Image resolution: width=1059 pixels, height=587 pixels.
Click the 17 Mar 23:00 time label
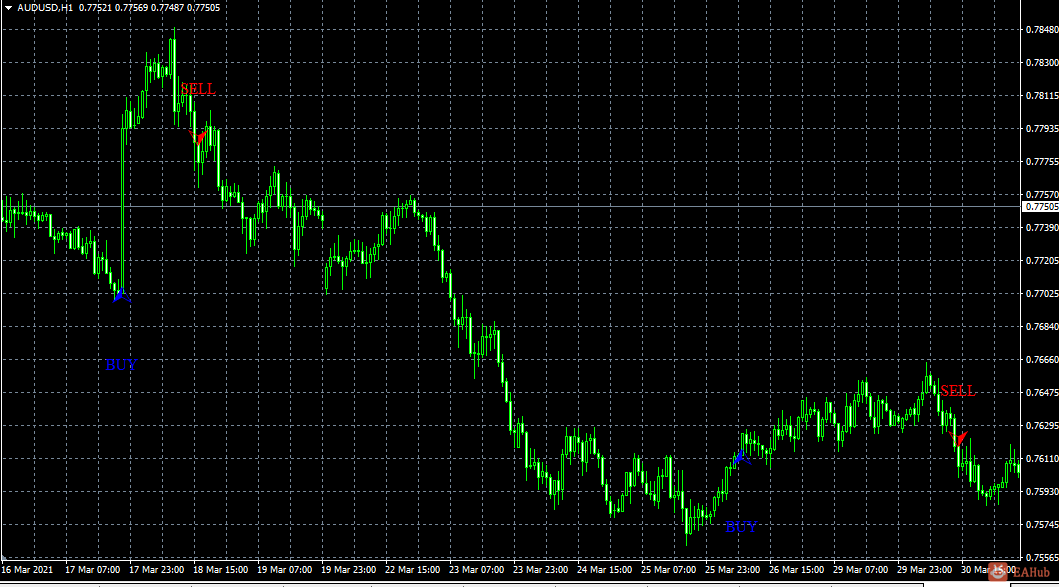point(157,570)
